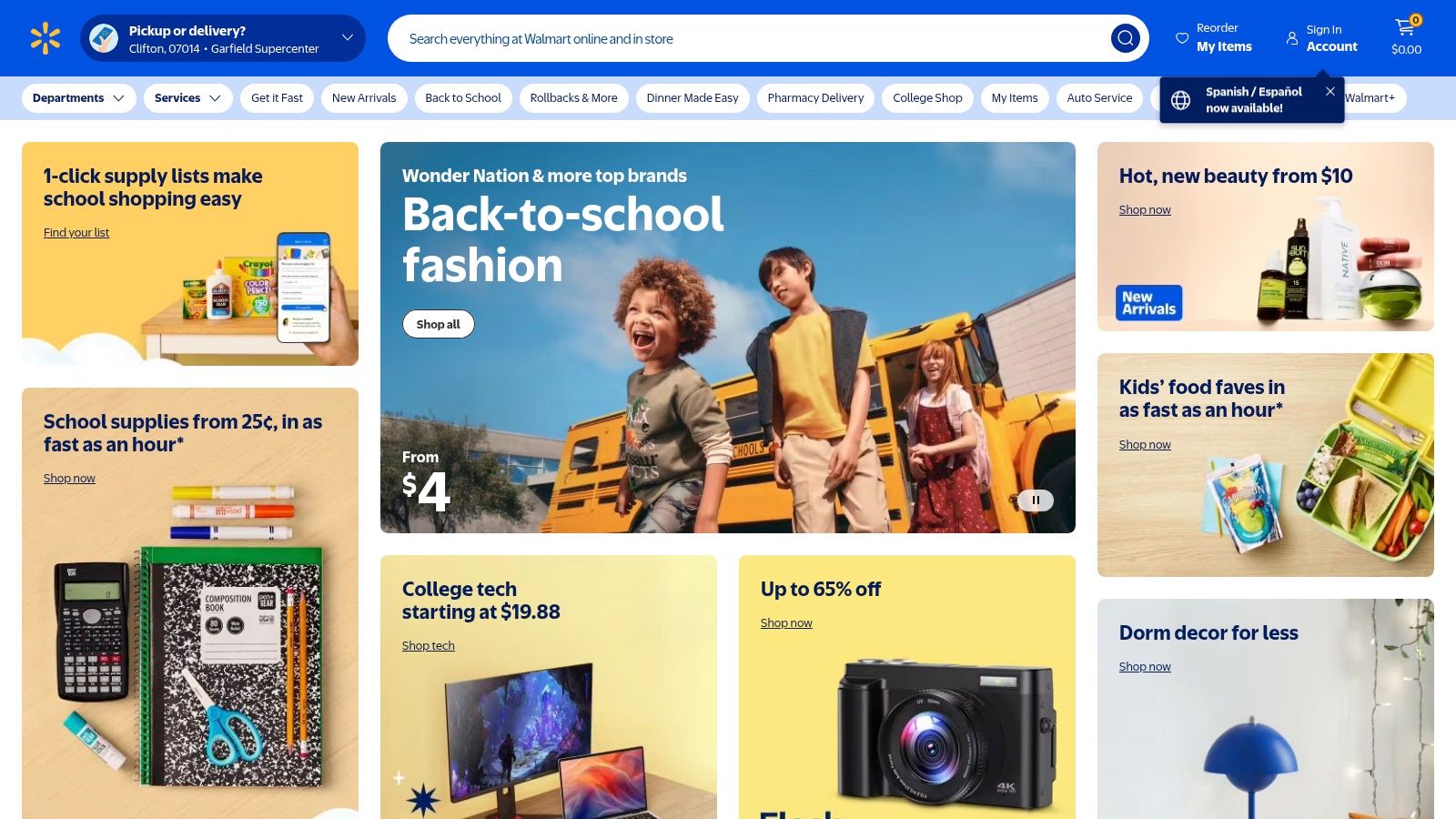Screen dimensions: 1456x819
Task: Click the black digital camera image
Action: click(946, 733)
